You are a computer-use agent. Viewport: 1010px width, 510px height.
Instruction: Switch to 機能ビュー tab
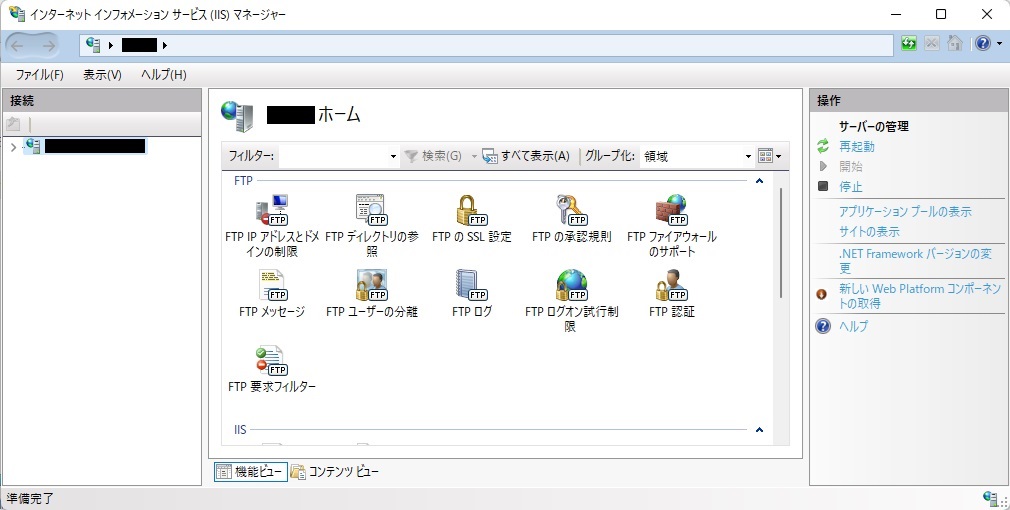point(251,472)
